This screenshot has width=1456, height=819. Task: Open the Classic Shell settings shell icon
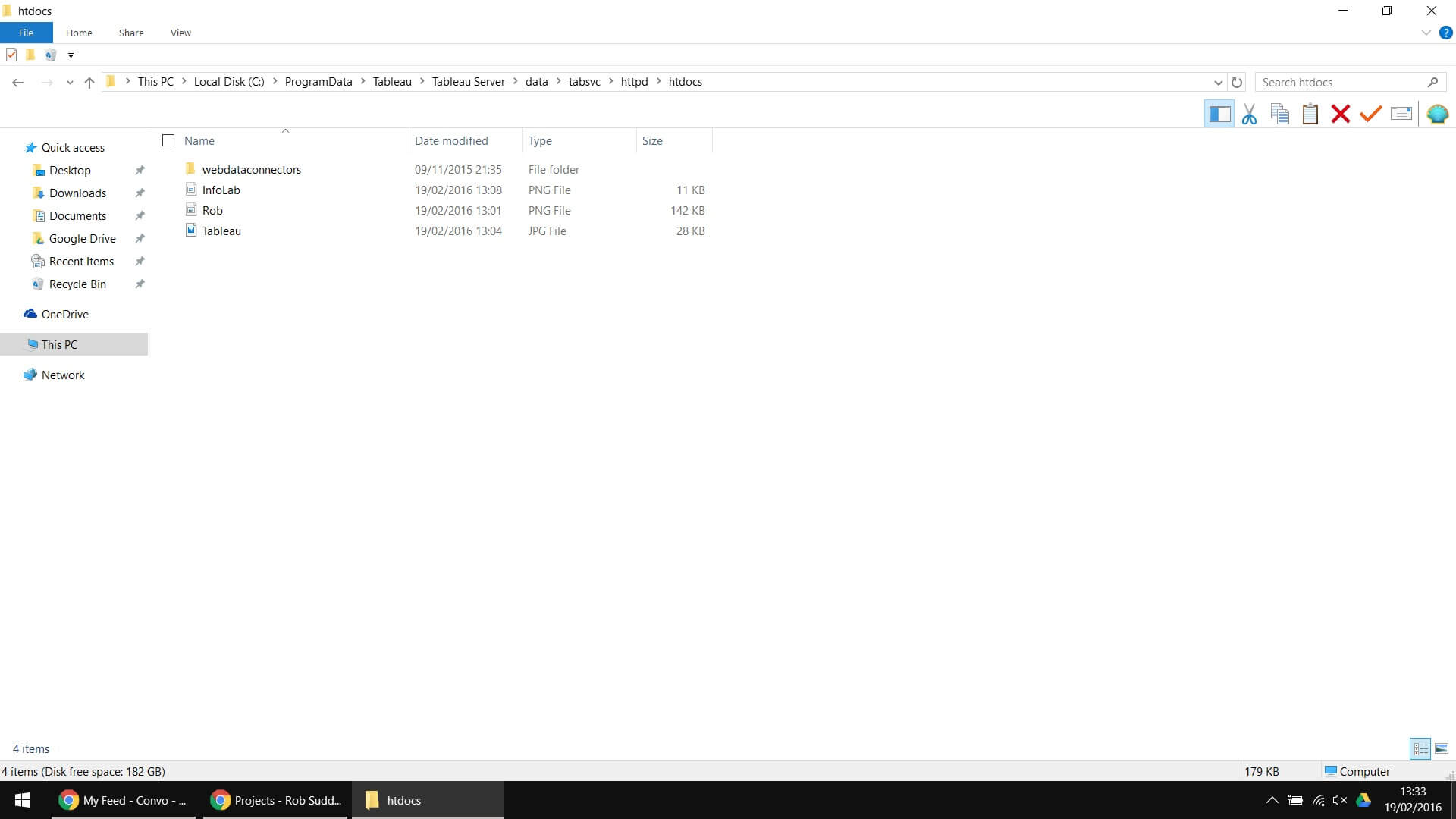(x=1437, y=114)
